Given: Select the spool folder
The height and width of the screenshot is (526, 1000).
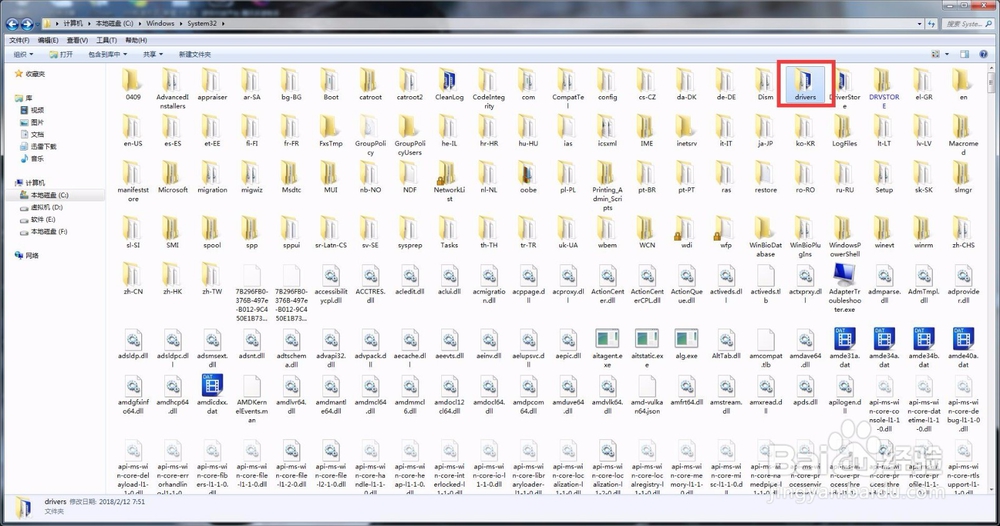Looking at the screenshot, I should pos(212,232).
